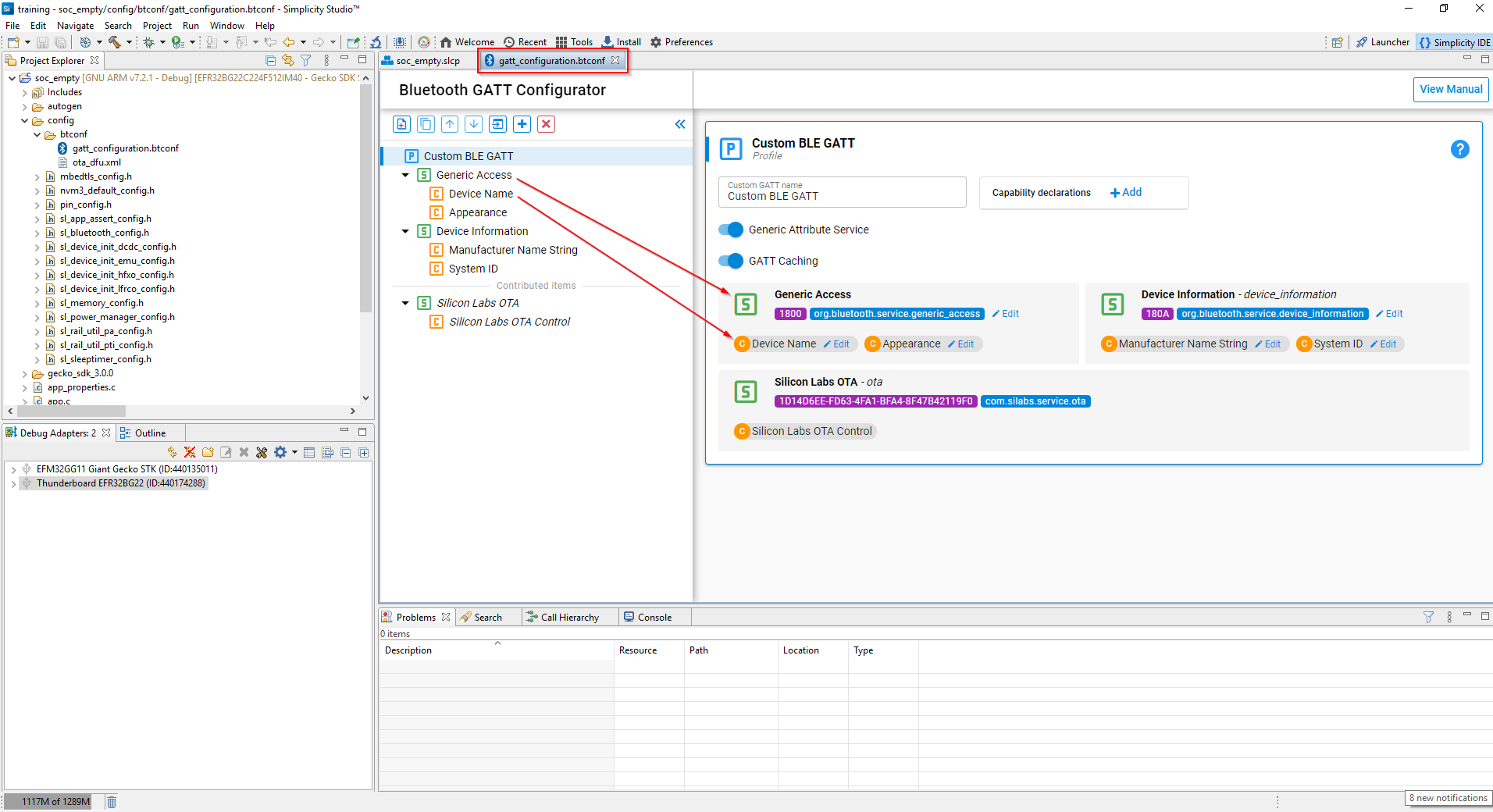The height and width of the screenshot is (812, 1493).
Task: Switch to the soc_empty.slcp editor tab
Action: coord(428,60)
